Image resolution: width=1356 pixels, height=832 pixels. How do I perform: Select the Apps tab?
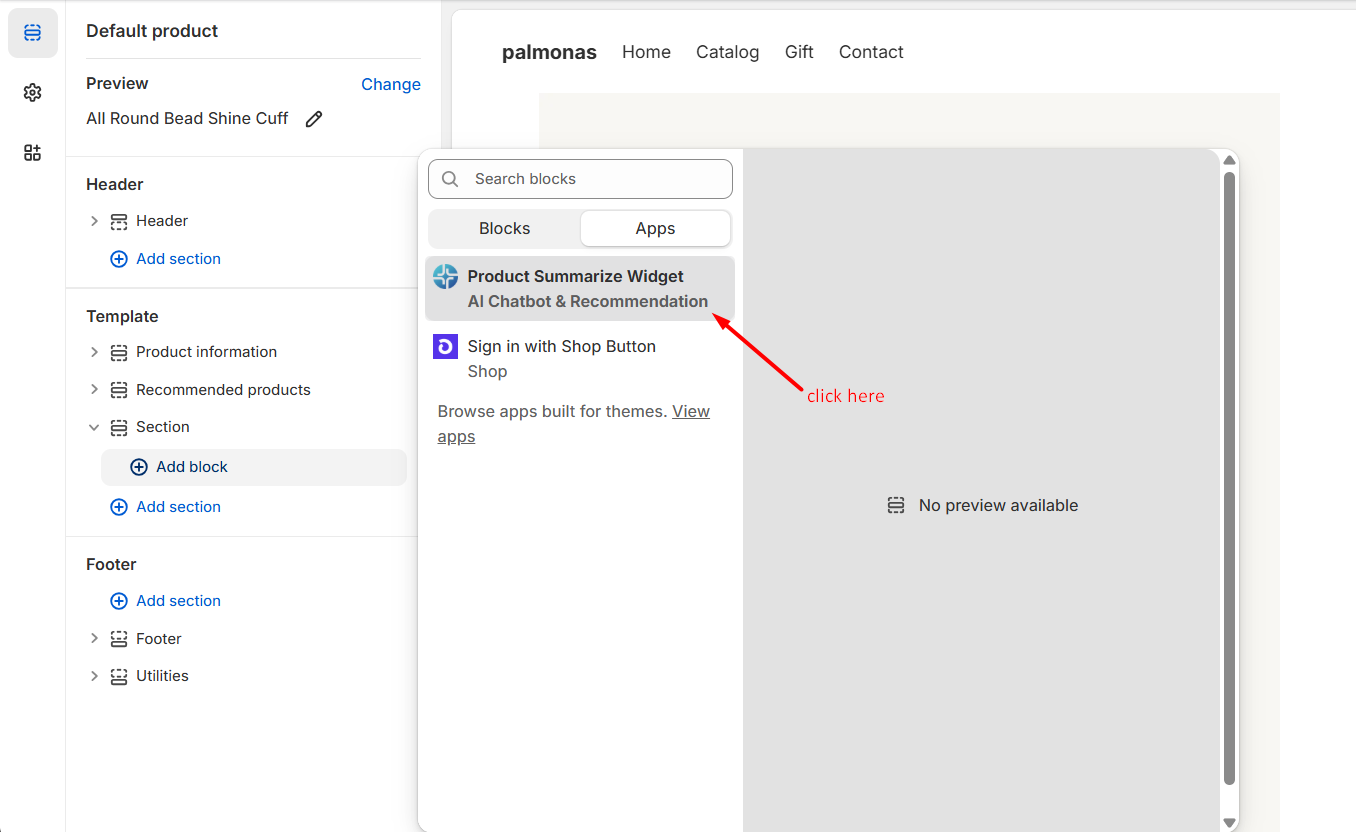point(655,228)
